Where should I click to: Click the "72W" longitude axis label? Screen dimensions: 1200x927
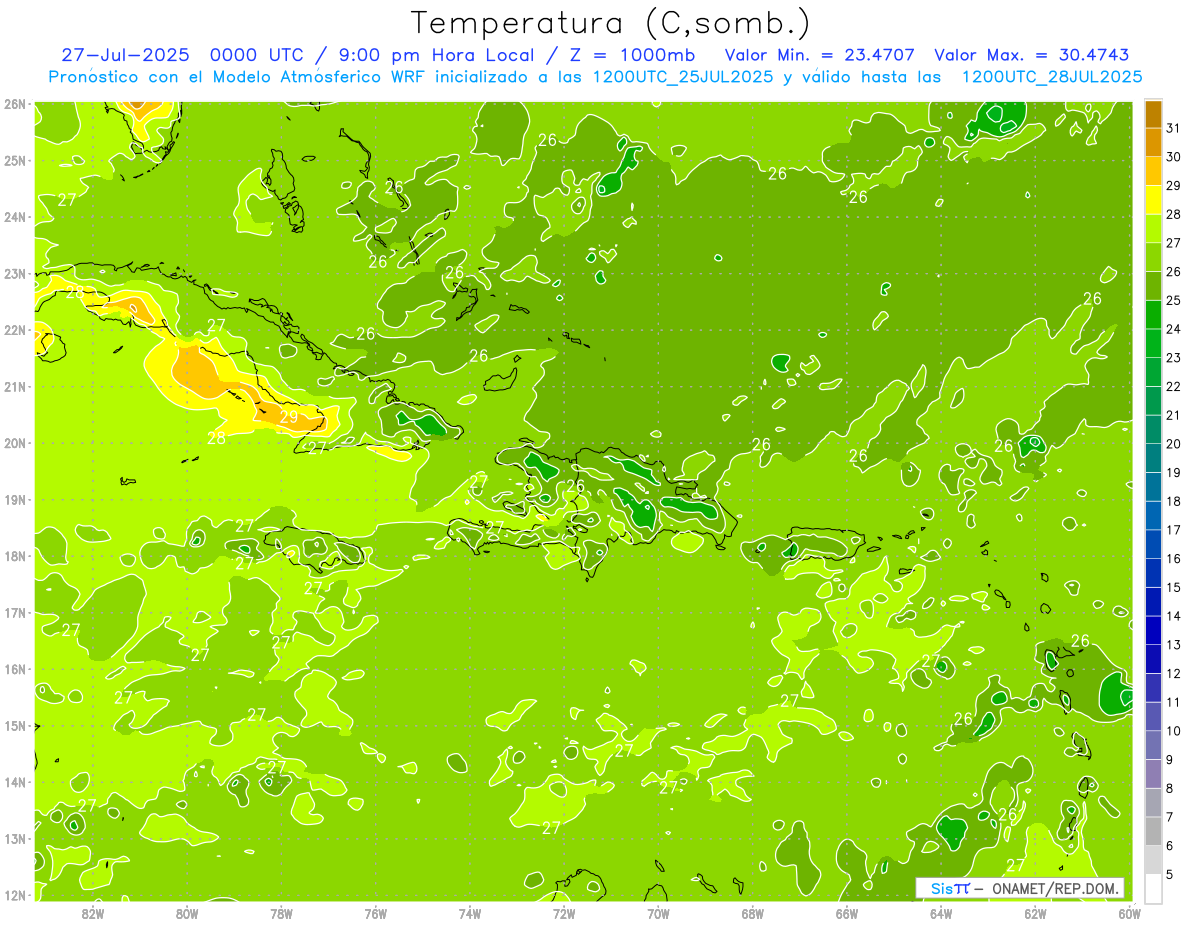click(x=564, y=912)
